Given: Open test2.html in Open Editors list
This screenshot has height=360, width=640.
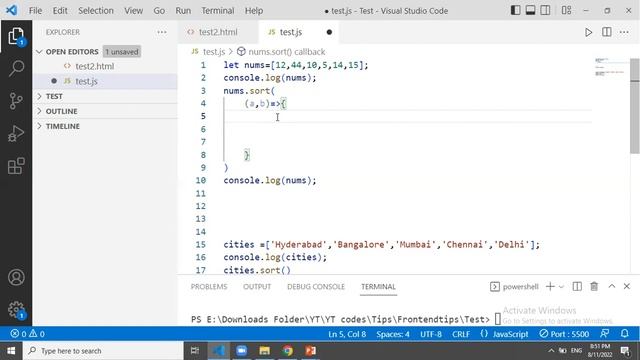Looking at the screenshot, I should point(105,66).
